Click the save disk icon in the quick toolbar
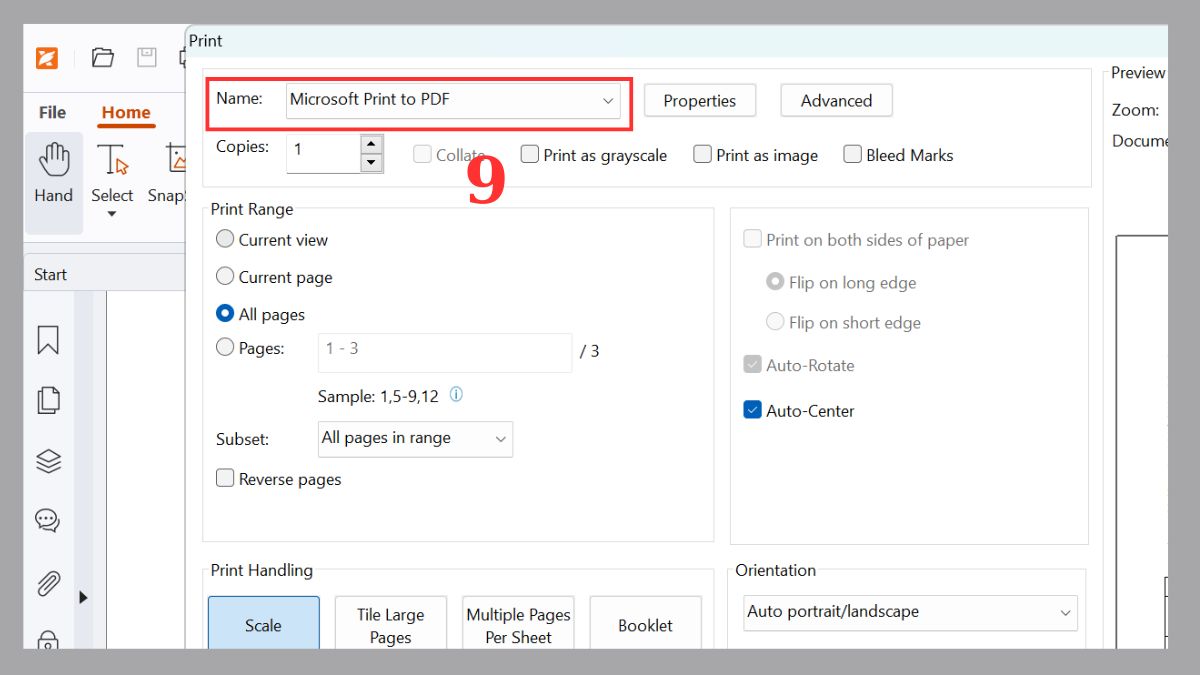This screenshot has height=675, width=1200. pyautogui.click(x=147, y=57)
